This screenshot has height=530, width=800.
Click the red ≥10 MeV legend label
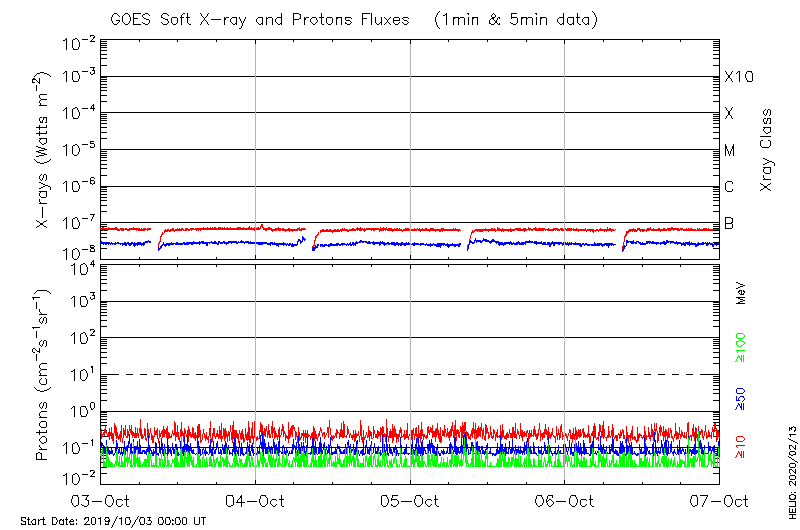742,448
